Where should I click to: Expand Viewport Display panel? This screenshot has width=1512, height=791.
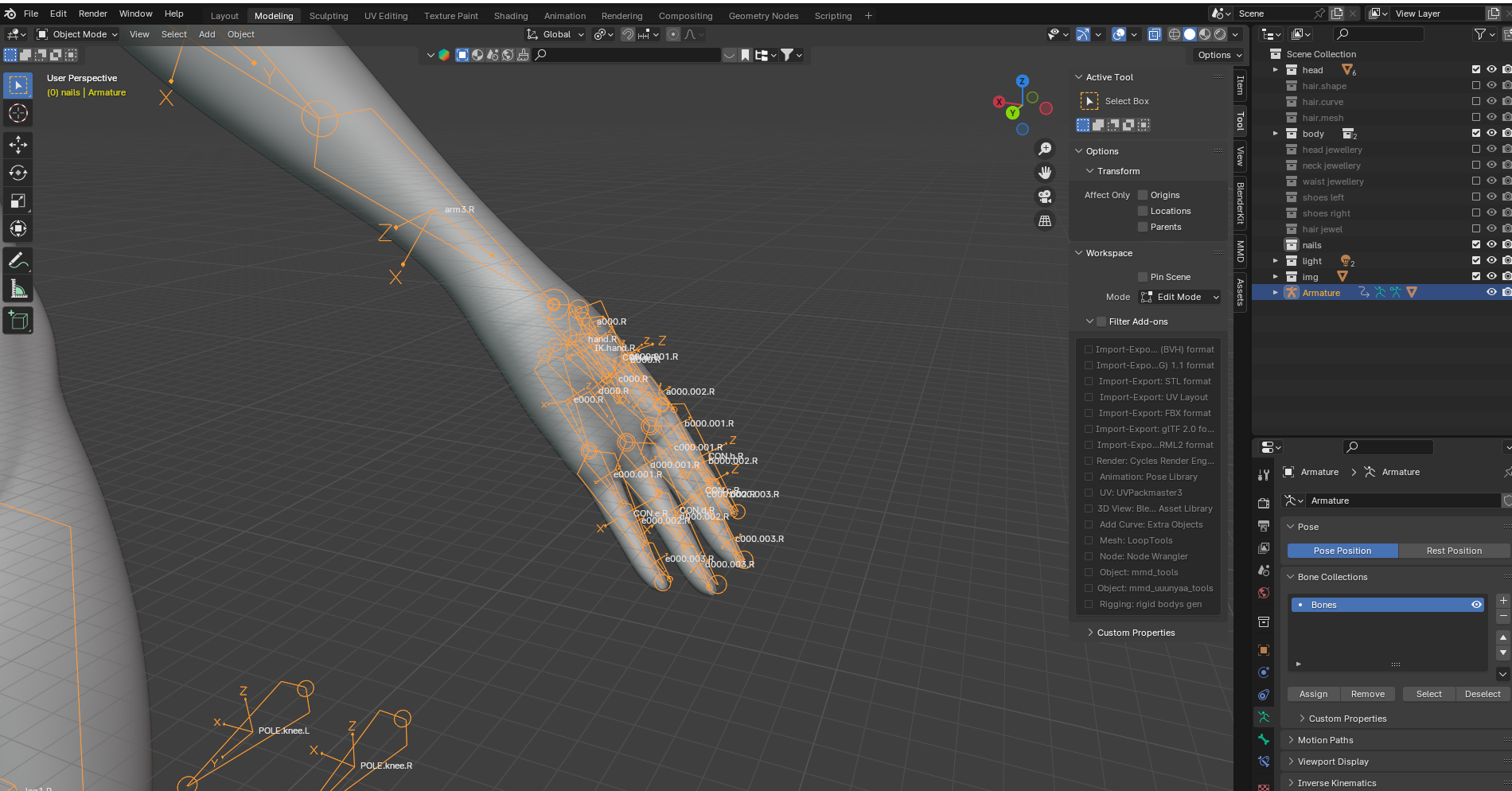coord(1333,762)
